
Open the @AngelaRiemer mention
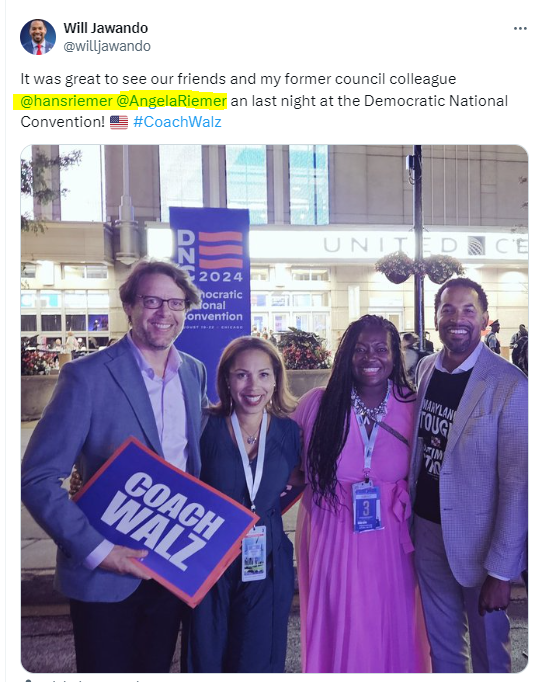171,101
